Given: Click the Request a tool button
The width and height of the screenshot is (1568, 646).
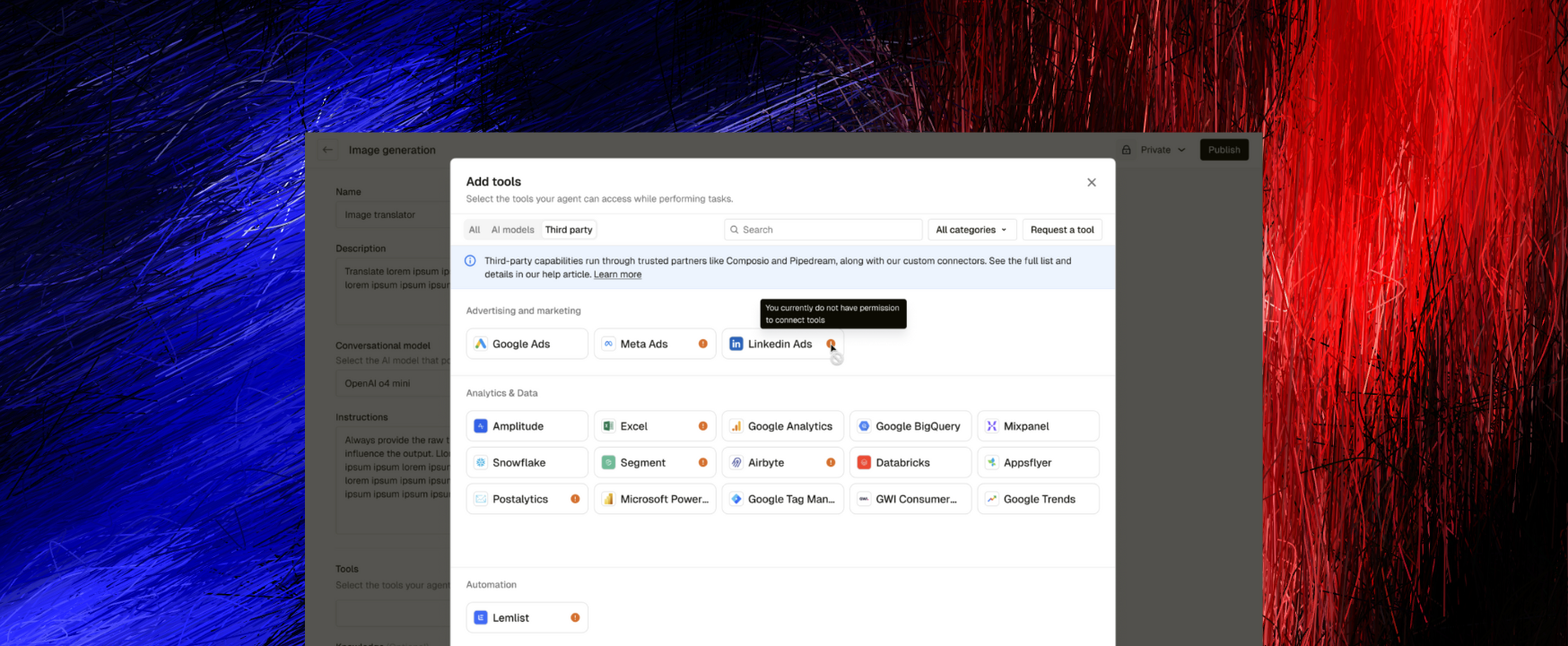Looking at the screenshot, I should click(1062, 230).
